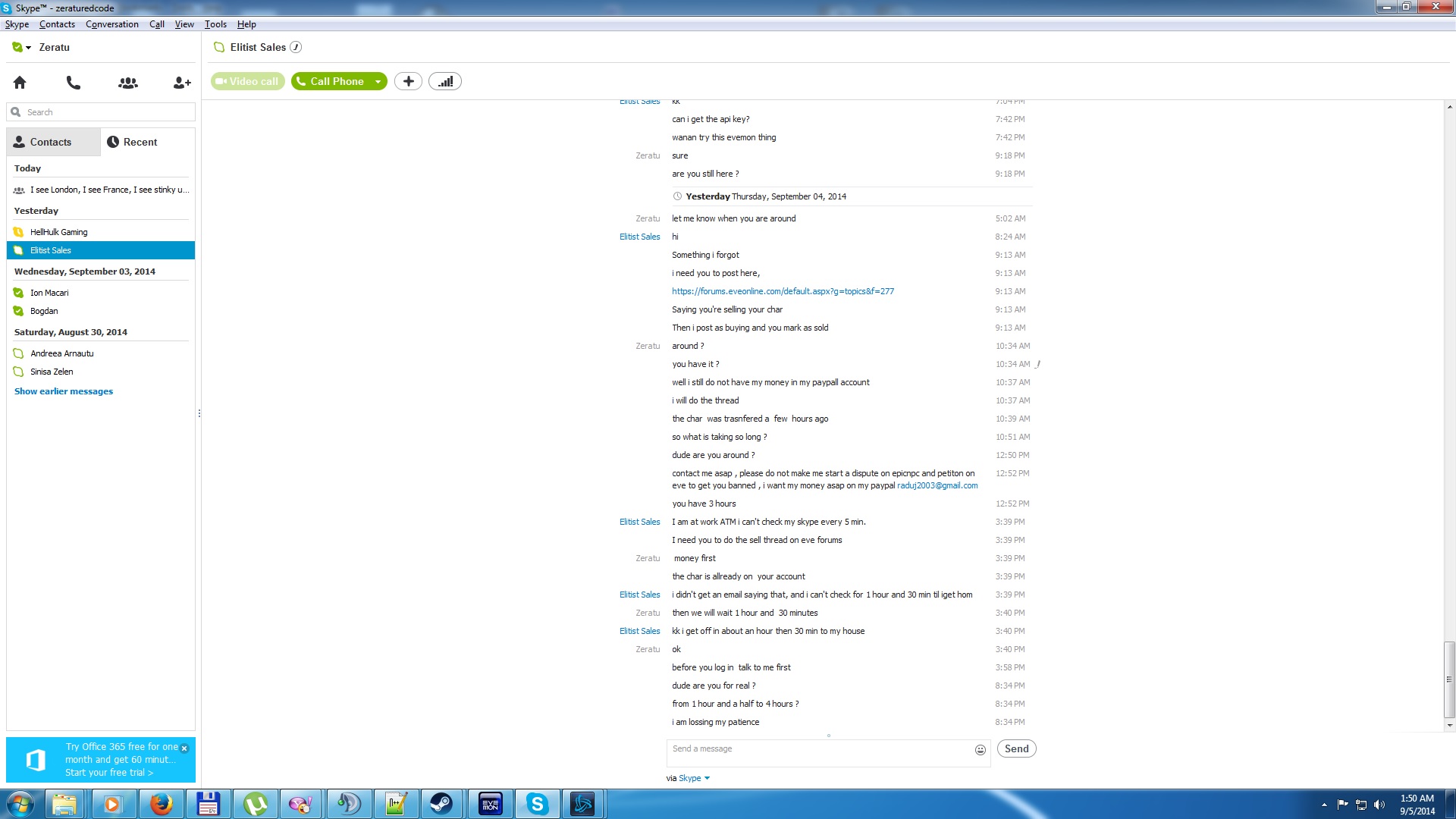Screen dimensions: 1456x819
Task: Close the Office 365 ad
Action: click(184, 748)
